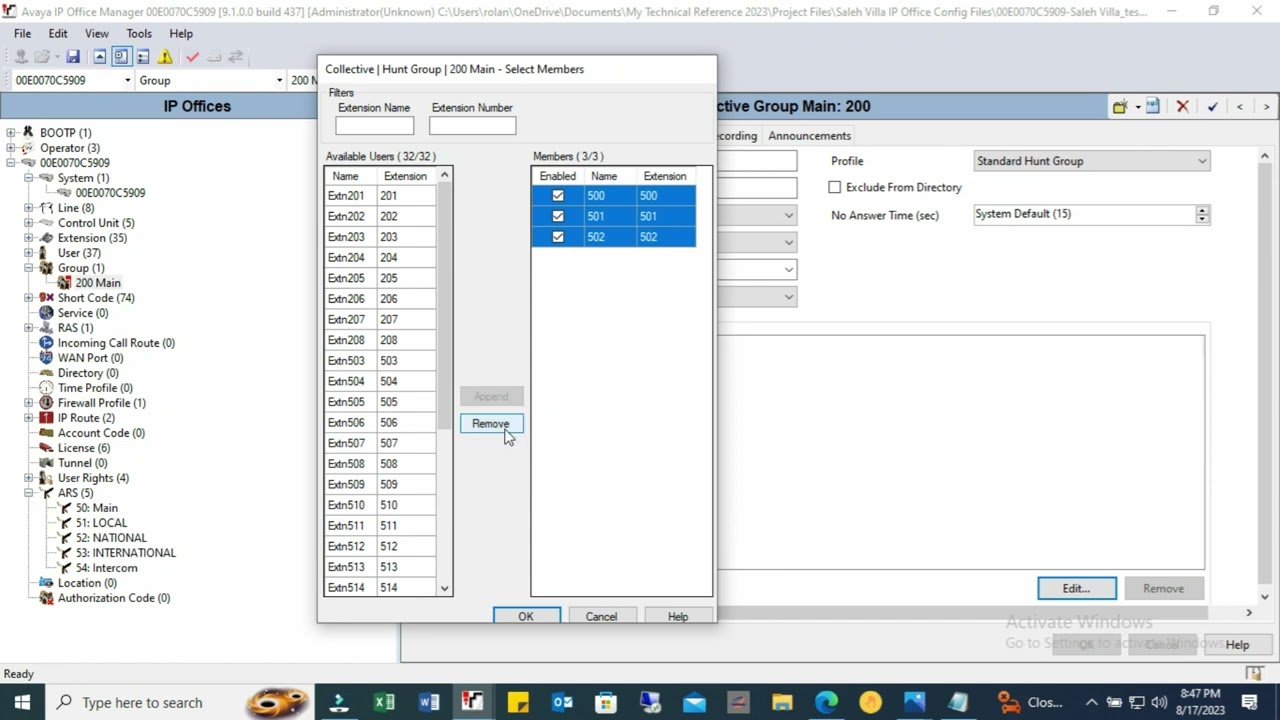
Task: Increase No Answer Time with up stepper
Action: (1202, 210)
